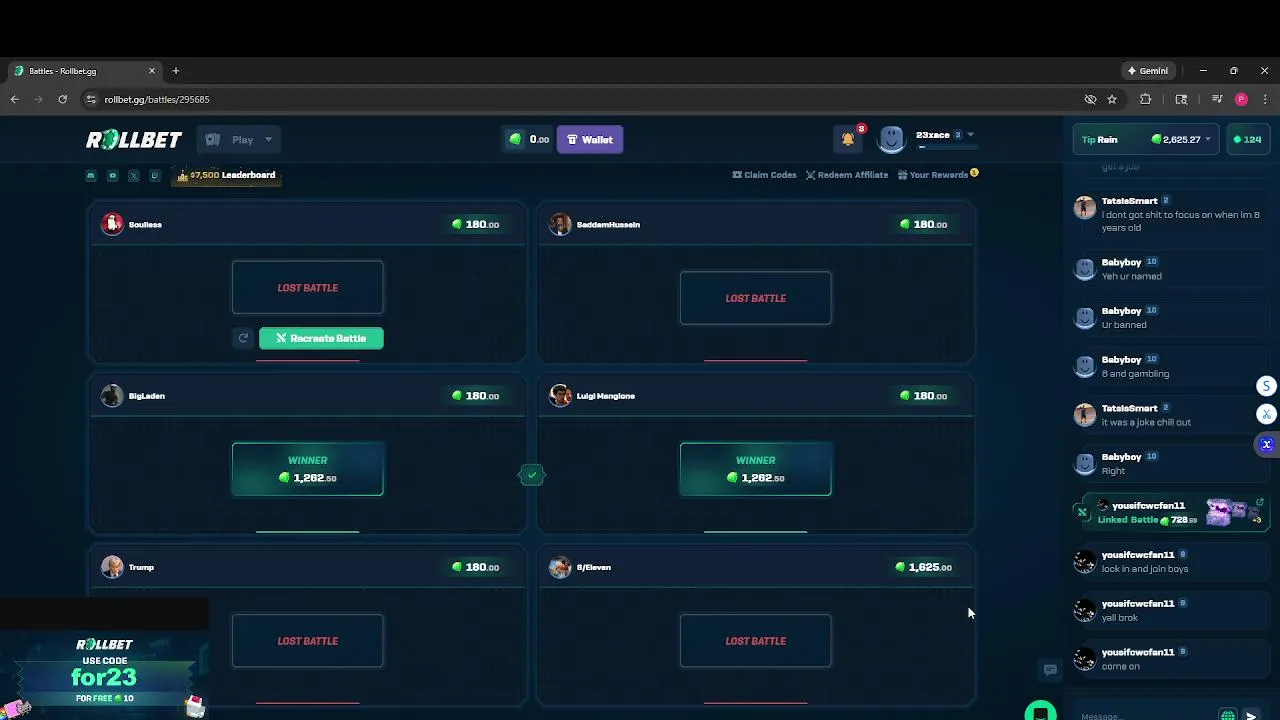Open the tab search icon in the Chrome toolbar

coord(1181,99)
